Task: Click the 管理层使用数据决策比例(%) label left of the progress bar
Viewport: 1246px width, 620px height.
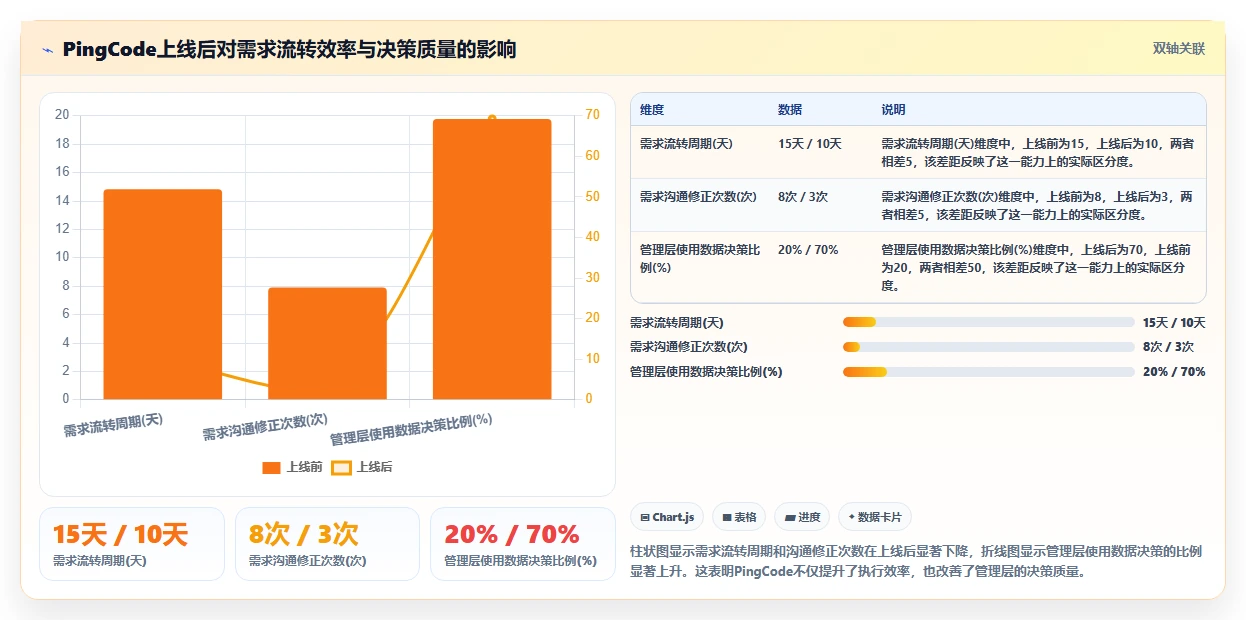Action: (706, 372)
